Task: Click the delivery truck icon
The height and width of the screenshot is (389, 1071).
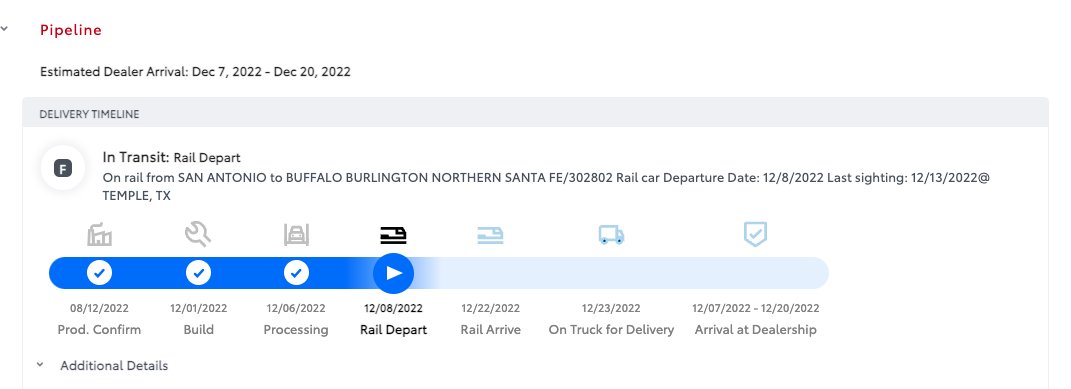Action: pos(611,235)
